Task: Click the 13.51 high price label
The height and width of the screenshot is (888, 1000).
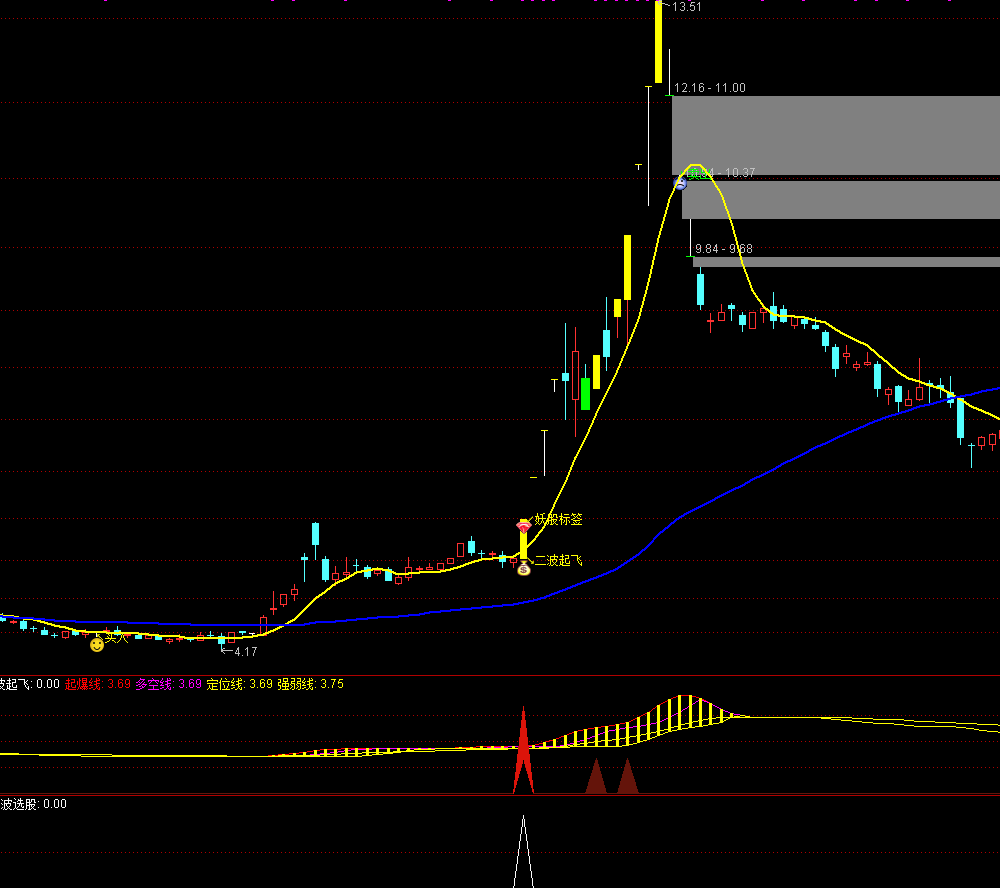Action: pos(687,7)
